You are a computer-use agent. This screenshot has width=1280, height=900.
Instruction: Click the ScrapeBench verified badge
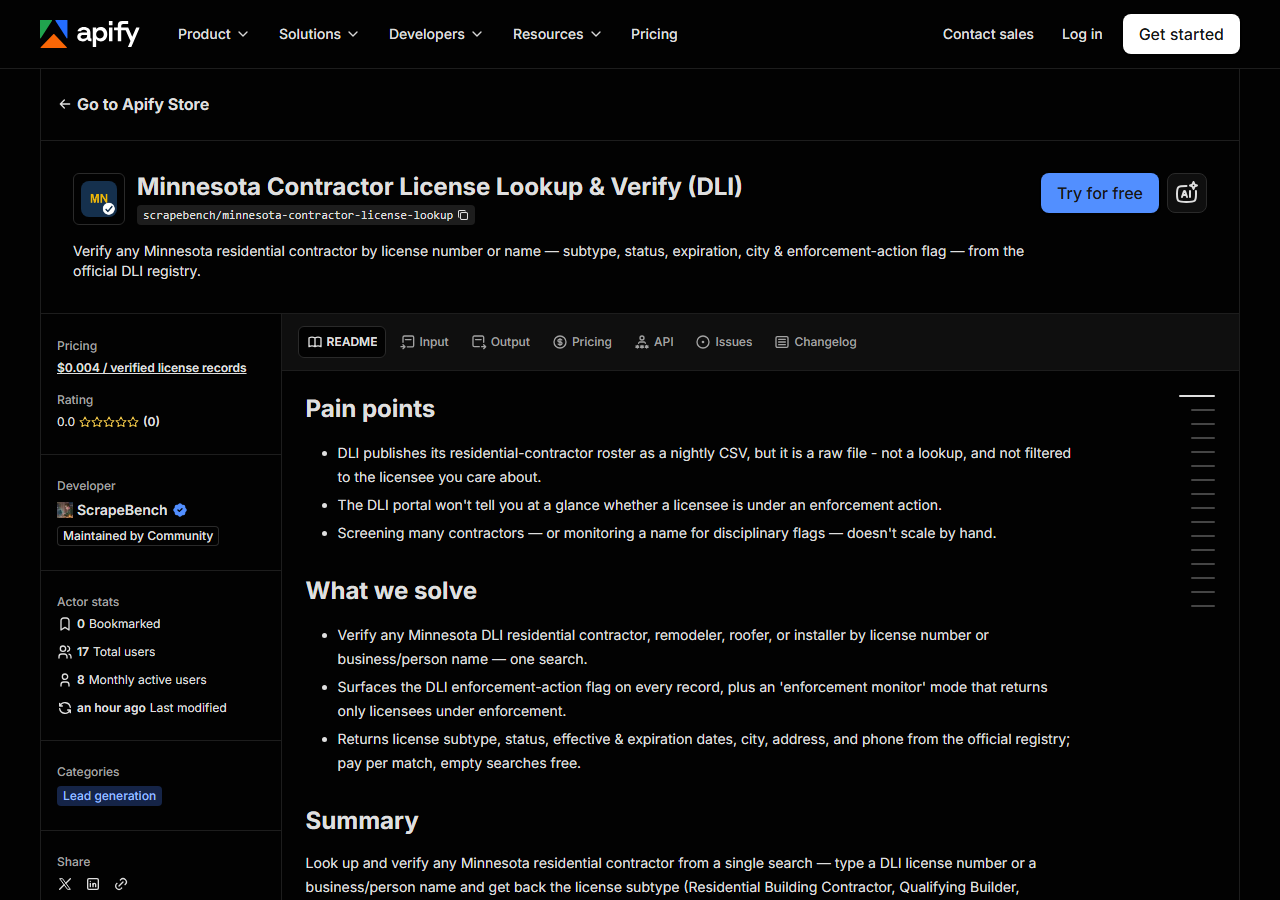(x=180, y=510)
